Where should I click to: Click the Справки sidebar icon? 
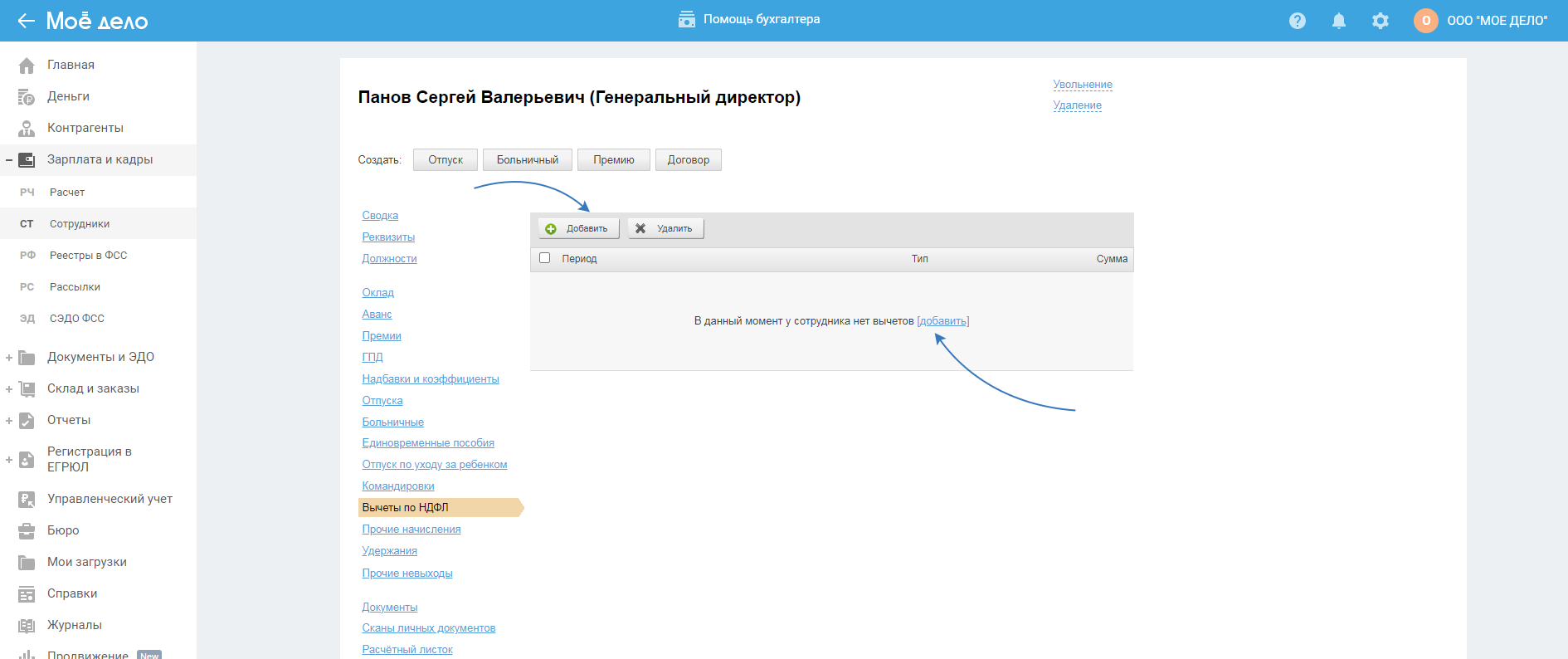click(27, 593)
